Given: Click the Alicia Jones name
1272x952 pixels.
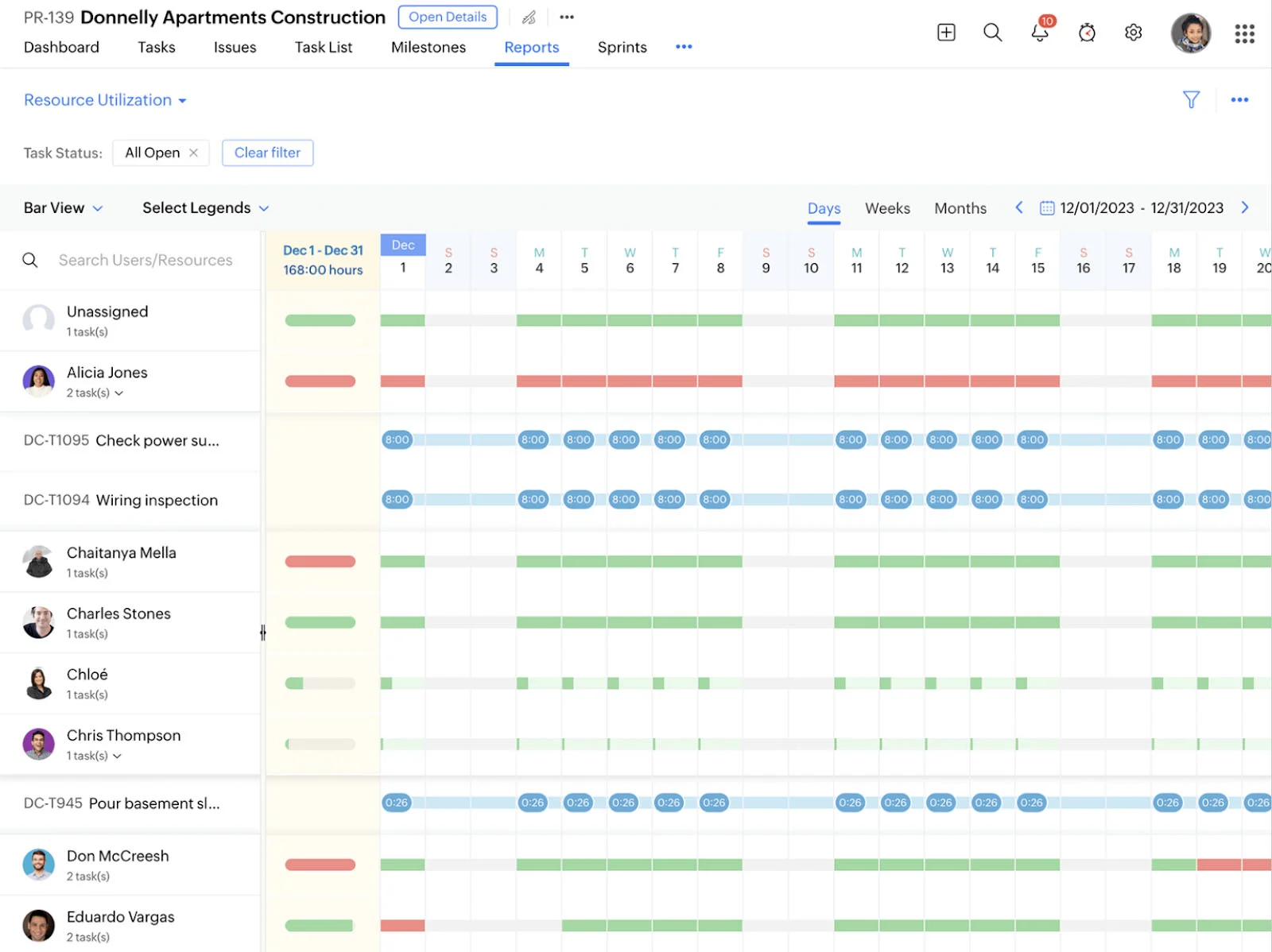Looking at the screenshot, I should (x=107, y=373).
